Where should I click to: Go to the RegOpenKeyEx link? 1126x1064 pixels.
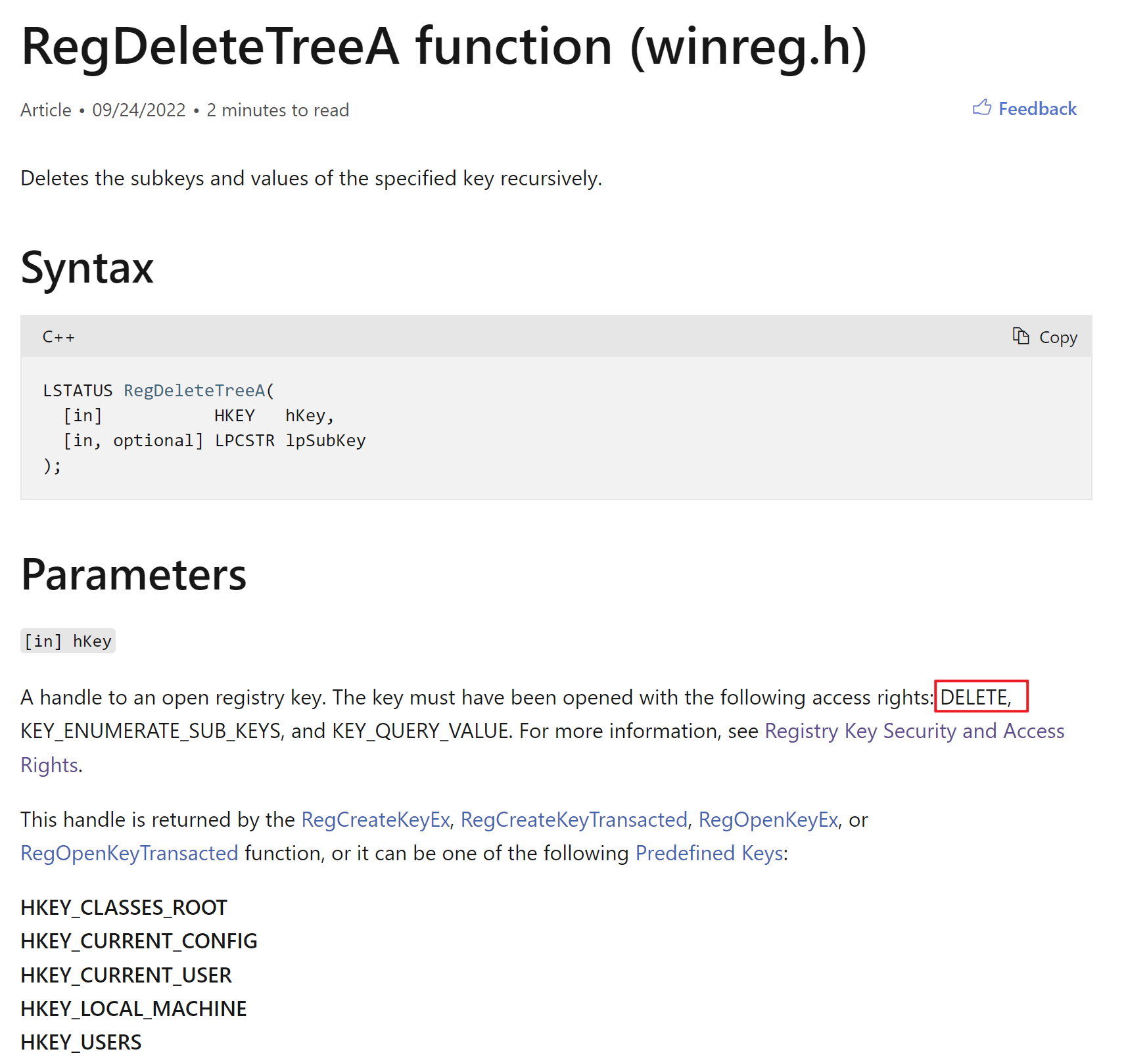click(x=768, y=820)
